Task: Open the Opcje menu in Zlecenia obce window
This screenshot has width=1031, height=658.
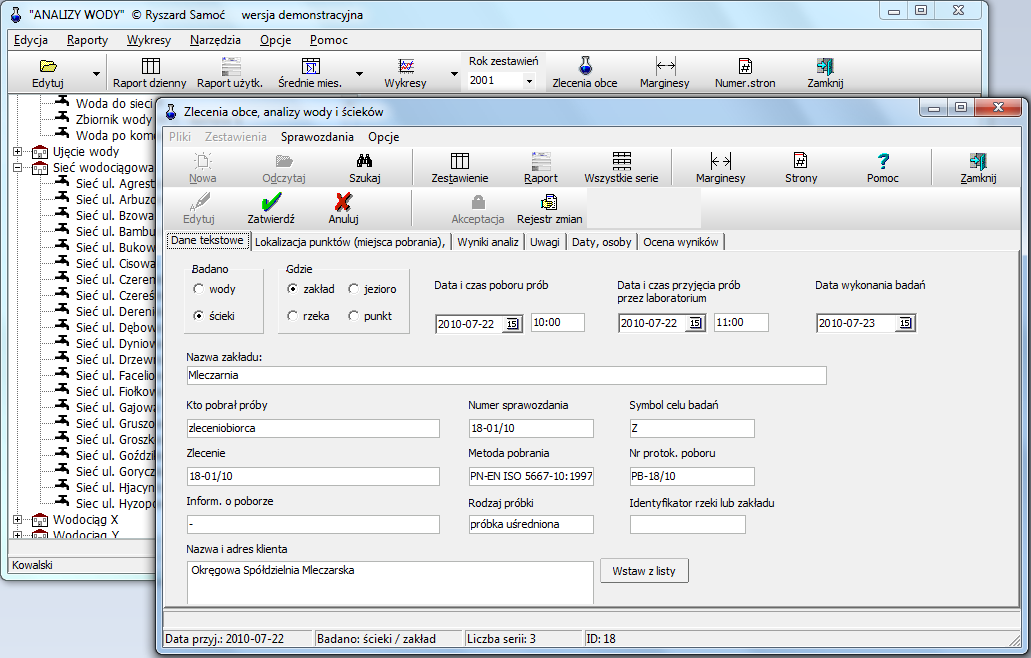Action: pos(384,137)
